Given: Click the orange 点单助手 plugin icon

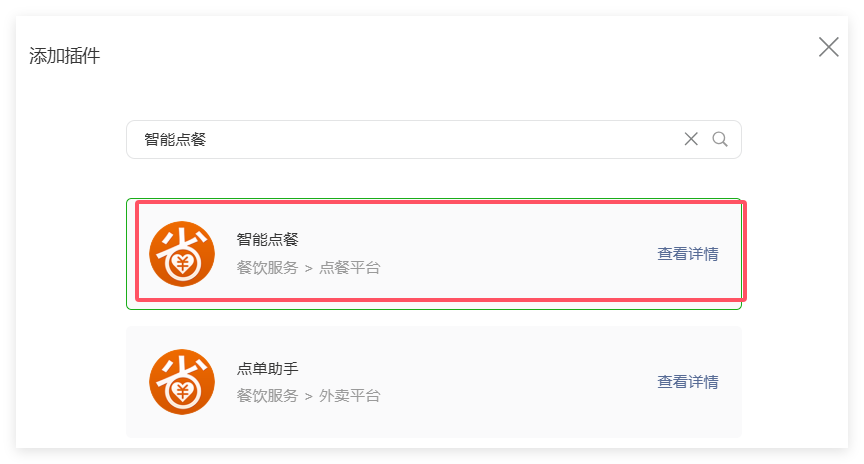Looking at the screenshot, I should click(x=182, y=382).
